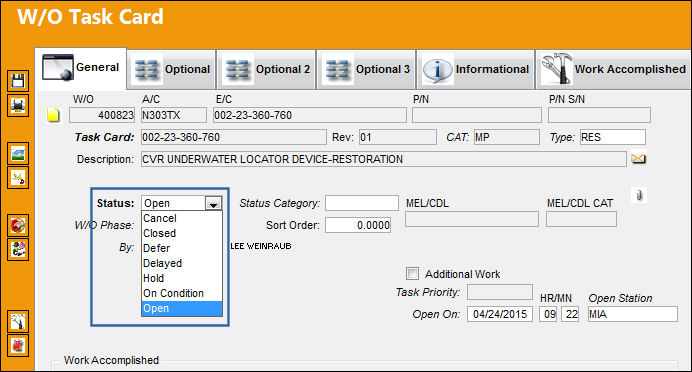Click the Description text field
Screen dimensions: 692x372
384,159
